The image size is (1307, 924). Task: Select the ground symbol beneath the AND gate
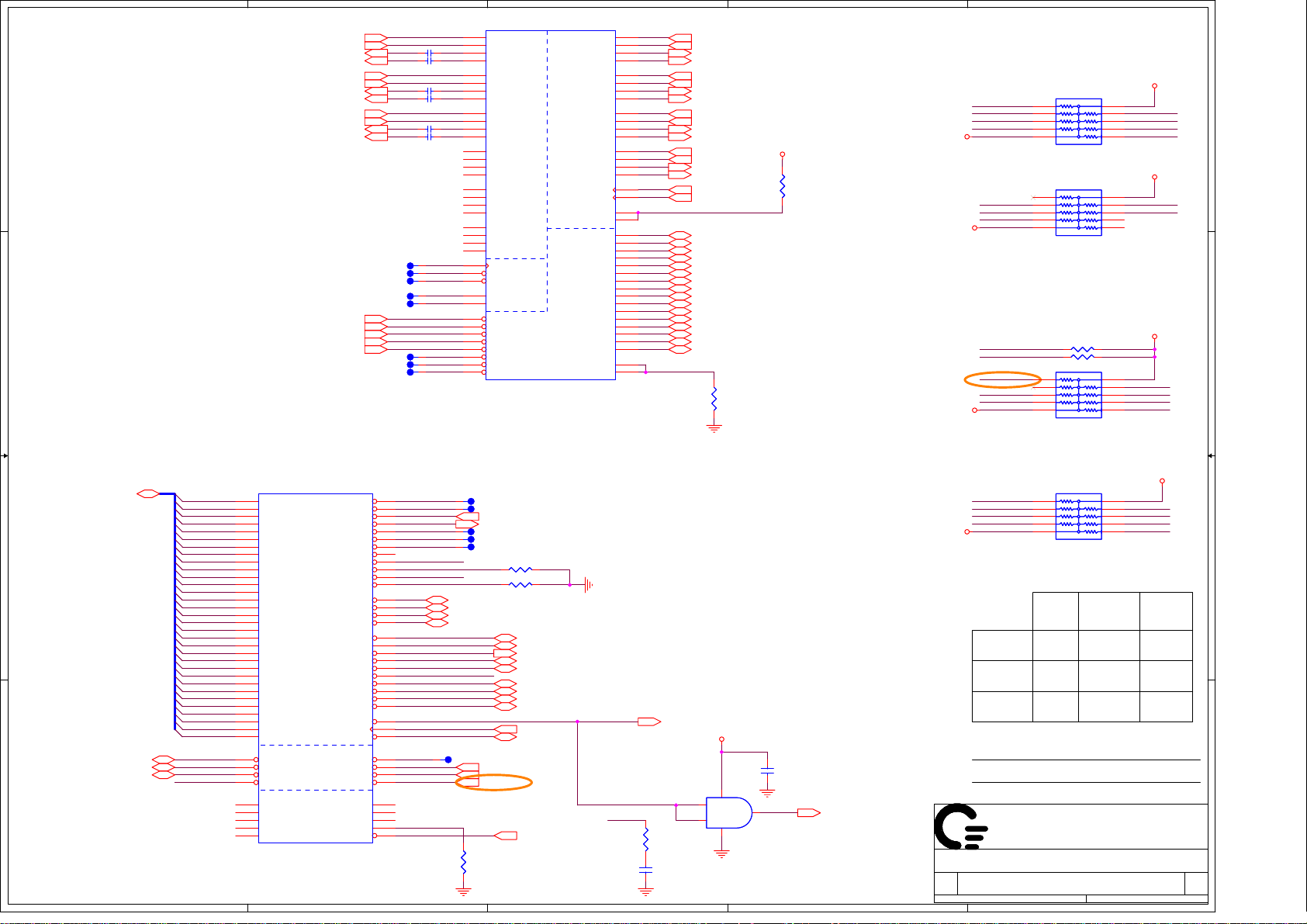click(x=721, y=853)
